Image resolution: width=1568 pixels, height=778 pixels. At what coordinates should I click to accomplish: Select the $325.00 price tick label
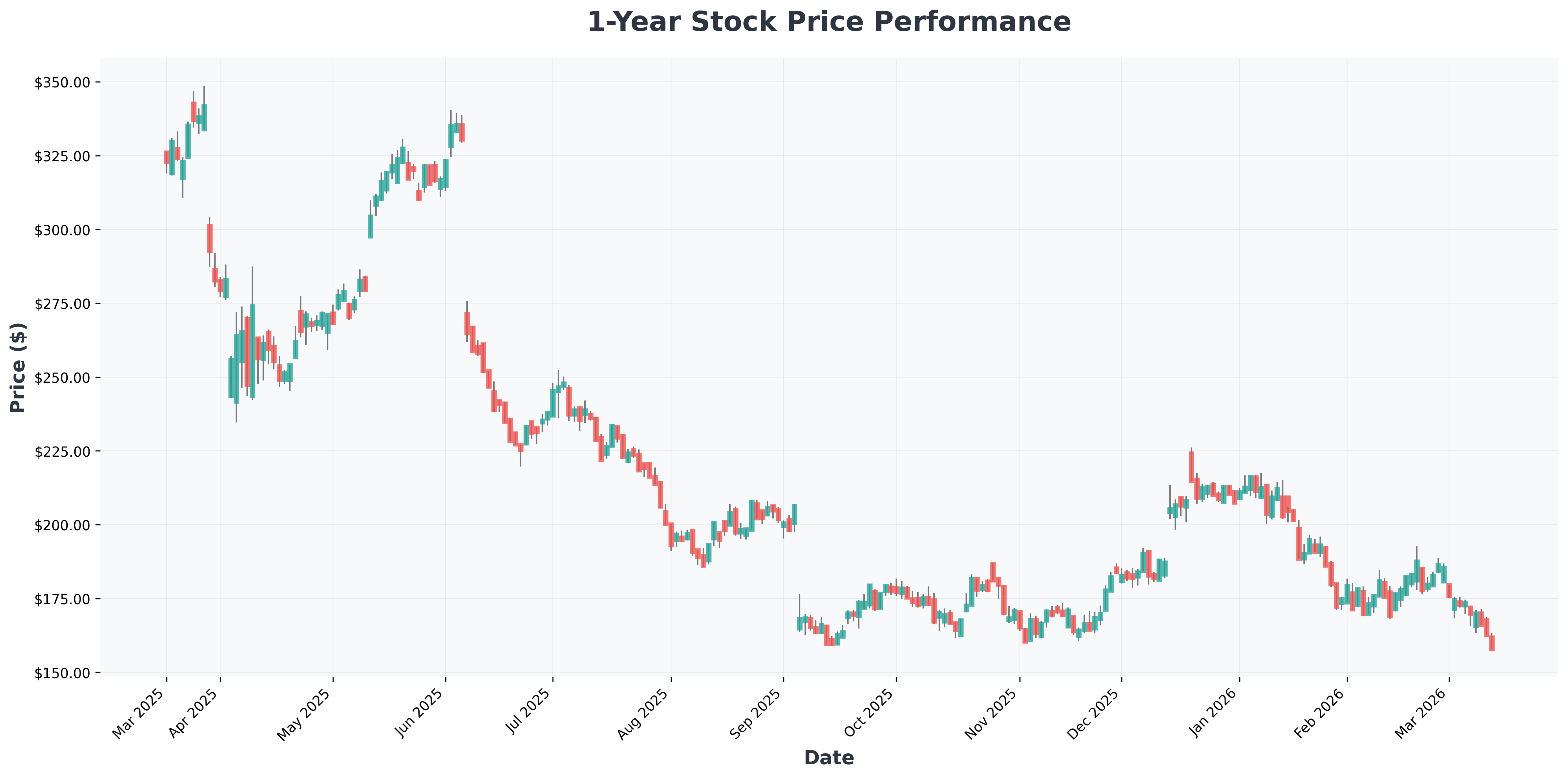click(x=61, y=156)
